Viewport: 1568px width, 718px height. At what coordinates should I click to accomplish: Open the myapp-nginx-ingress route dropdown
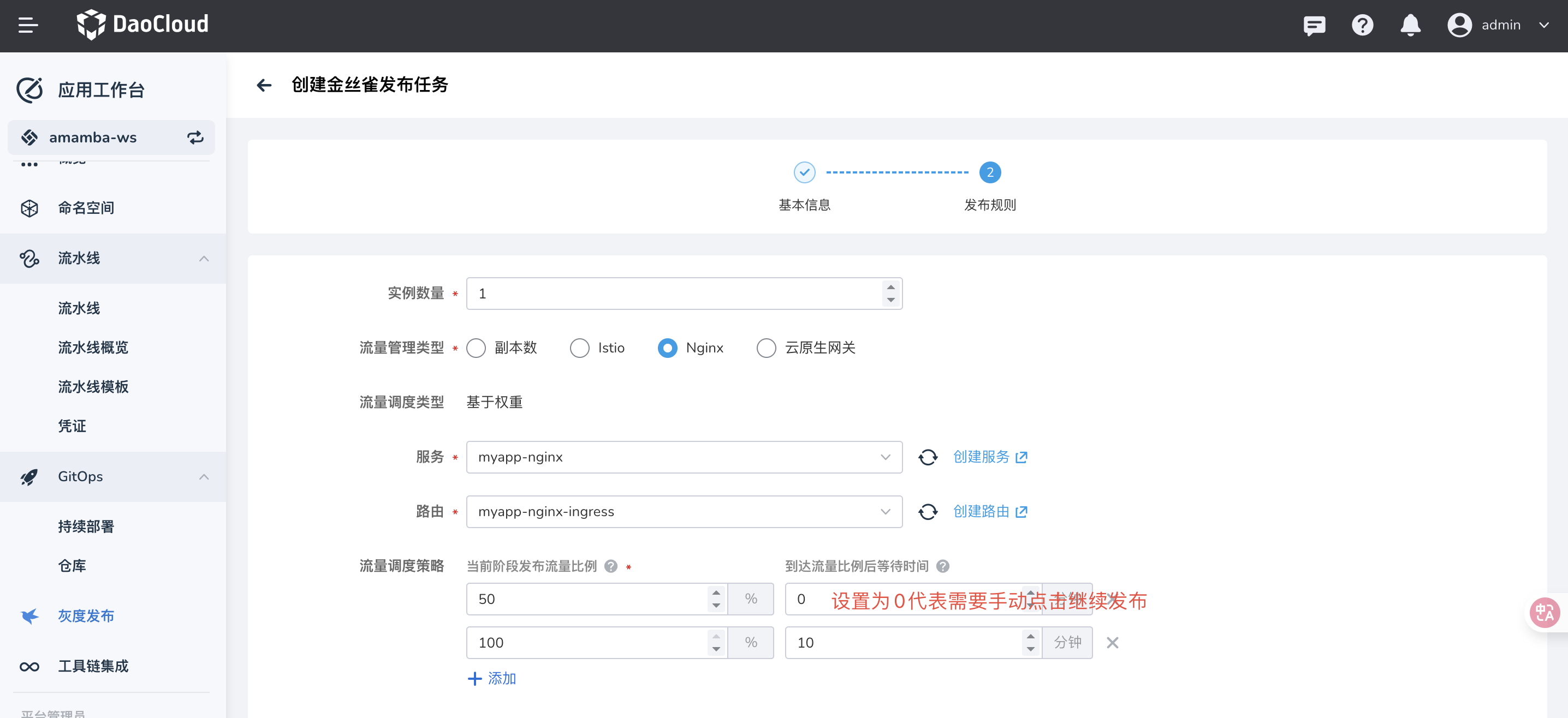[x=884, y=512]
